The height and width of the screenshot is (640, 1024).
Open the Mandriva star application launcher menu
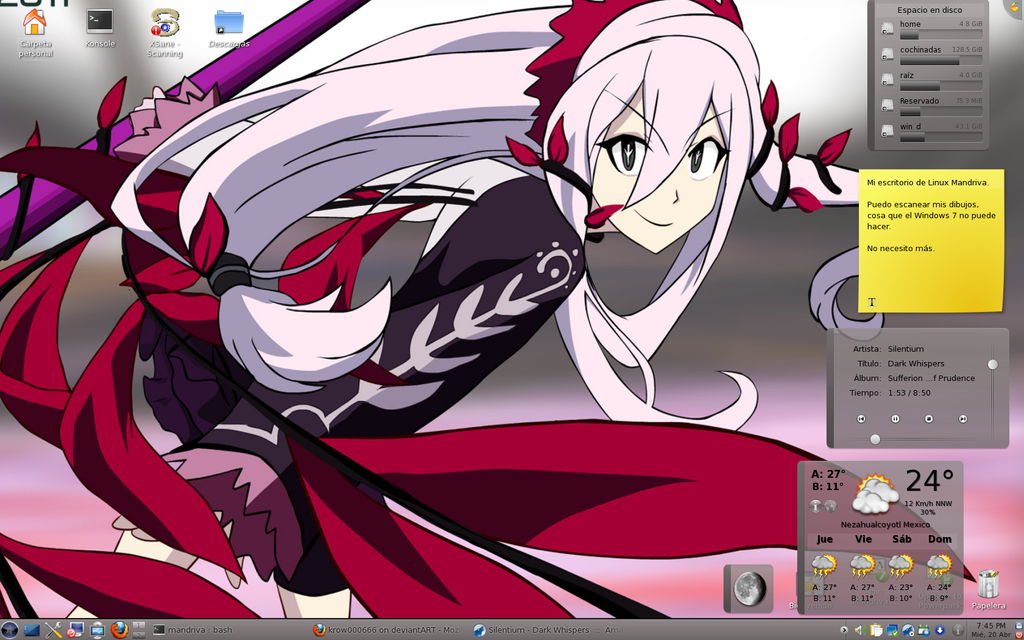[x=10, y=630]
